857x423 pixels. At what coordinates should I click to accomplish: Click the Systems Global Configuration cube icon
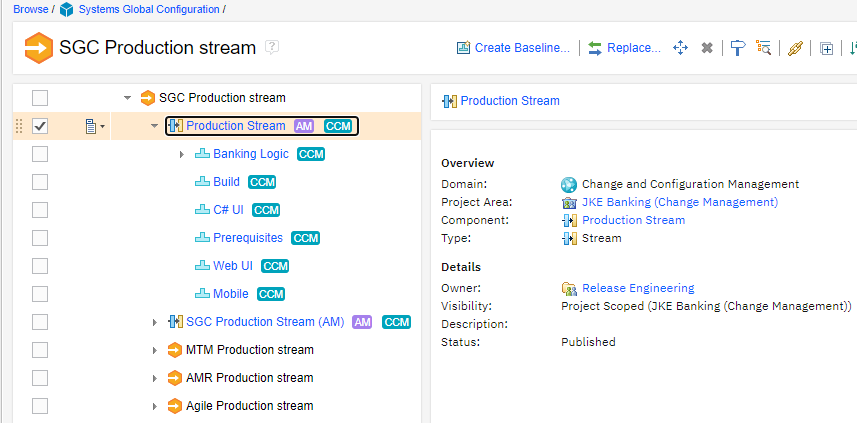[x=67, y=10]
